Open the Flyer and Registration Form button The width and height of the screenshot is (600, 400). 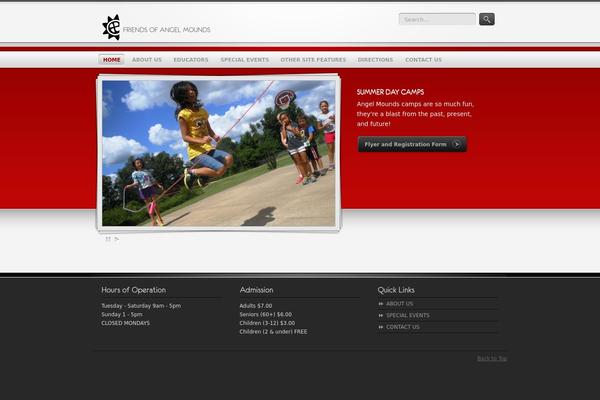coord(412,144)
